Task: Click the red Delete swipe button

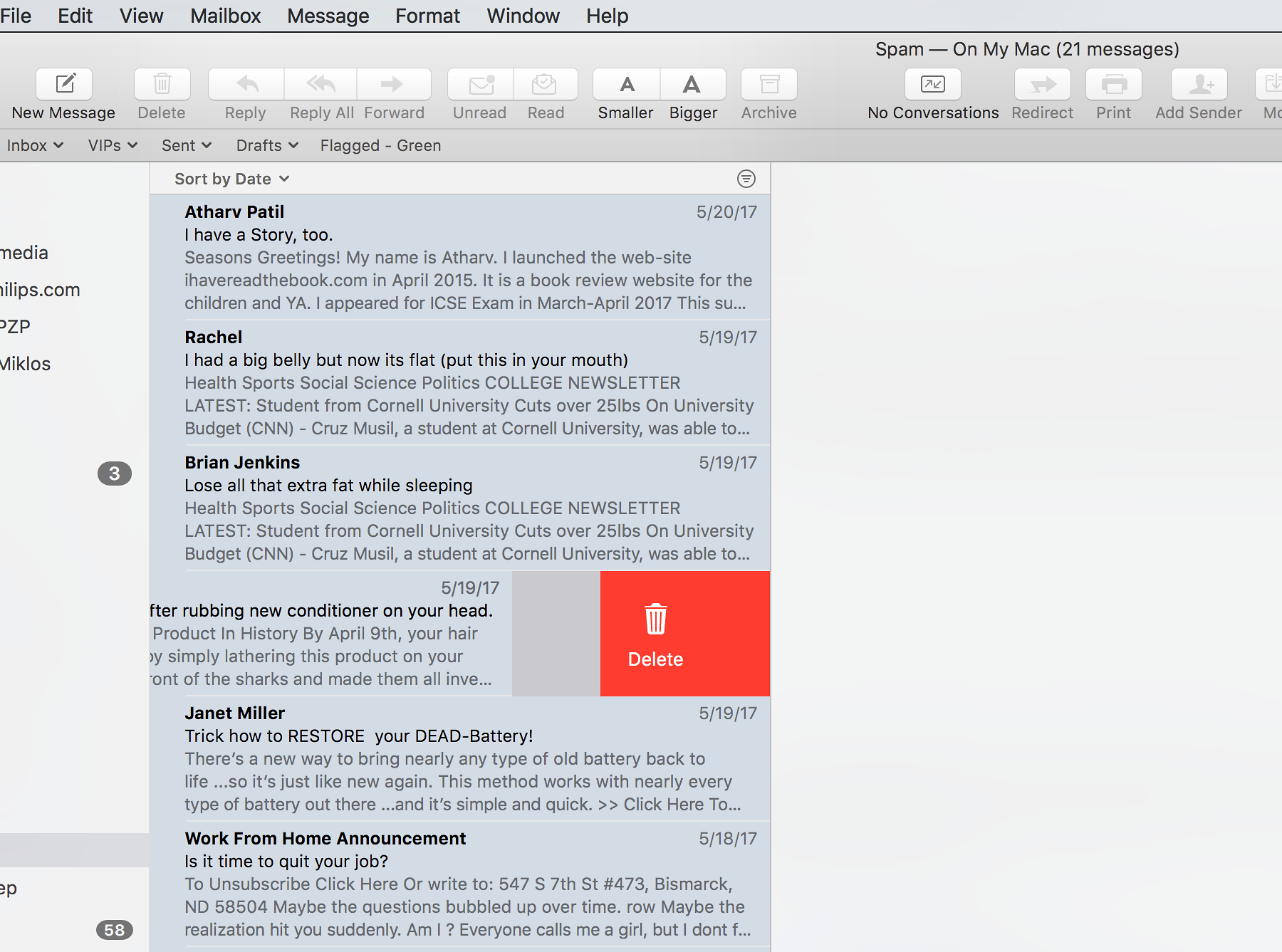Action: point(685,634)
